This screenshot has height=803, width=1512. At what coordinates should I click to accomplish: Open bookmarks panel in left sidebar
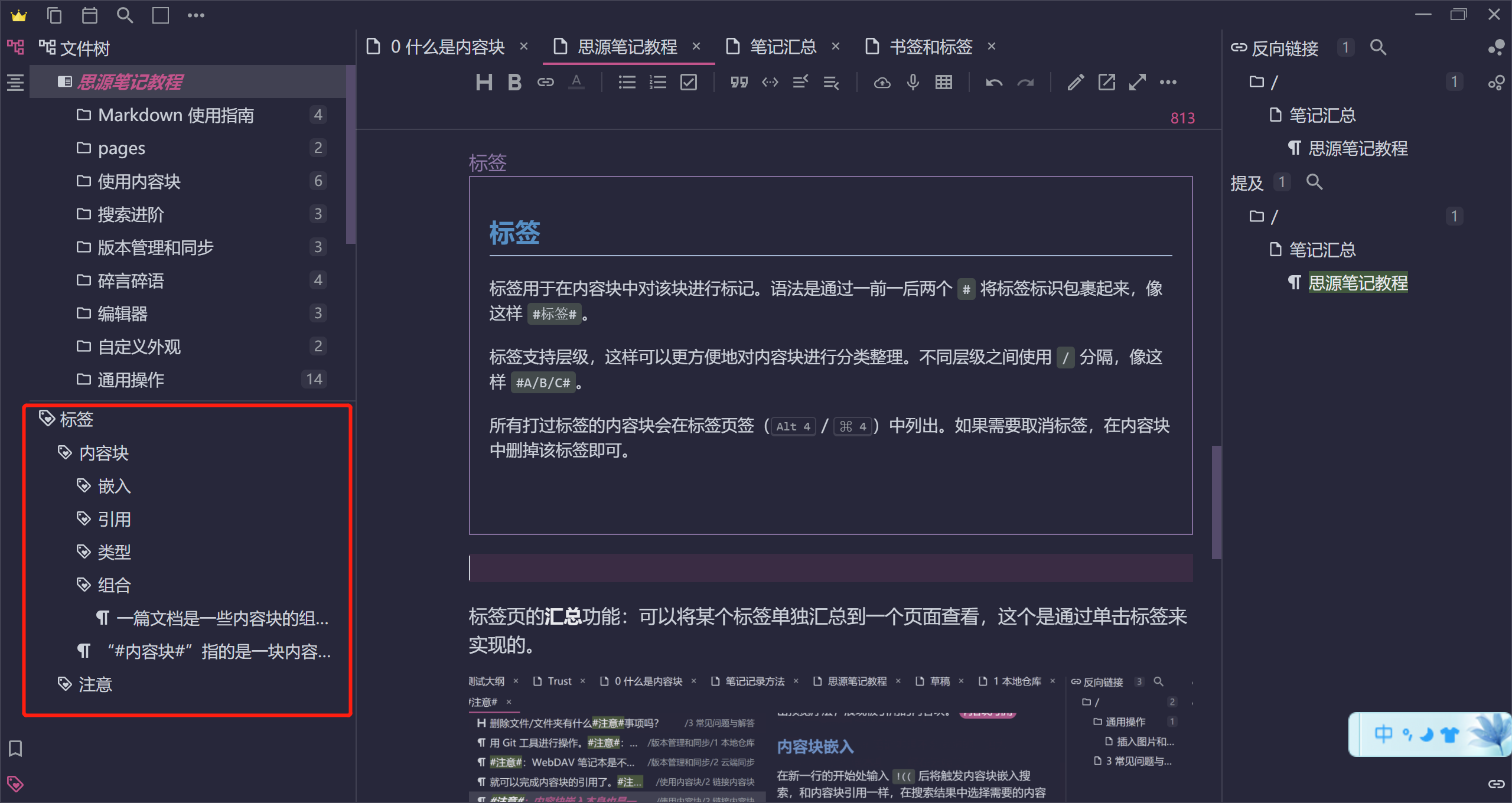point(15,748)
